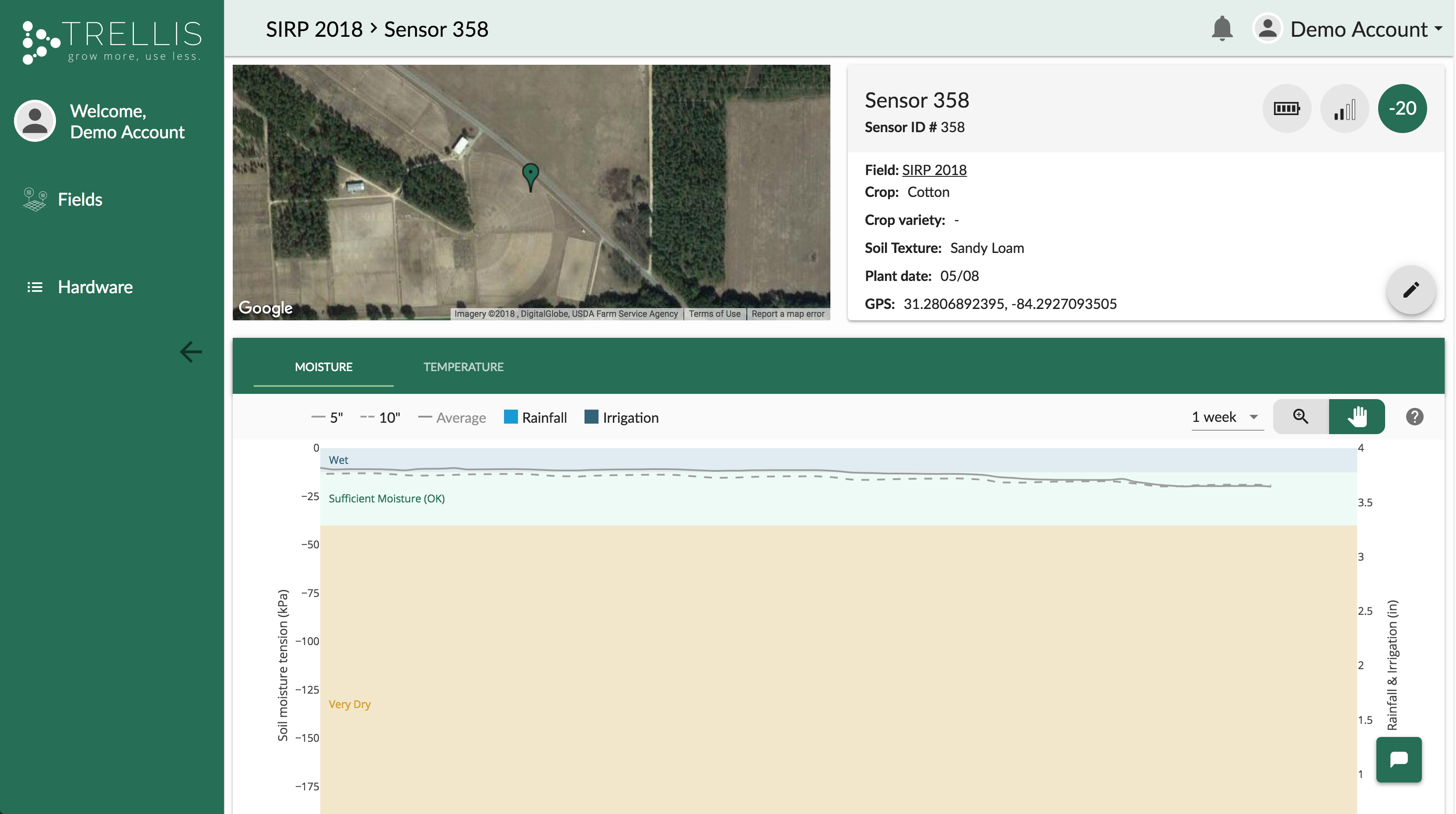Toggle the 5" depth line in legend
This screenshot has width=1456, height=814.
pos(328,418)
